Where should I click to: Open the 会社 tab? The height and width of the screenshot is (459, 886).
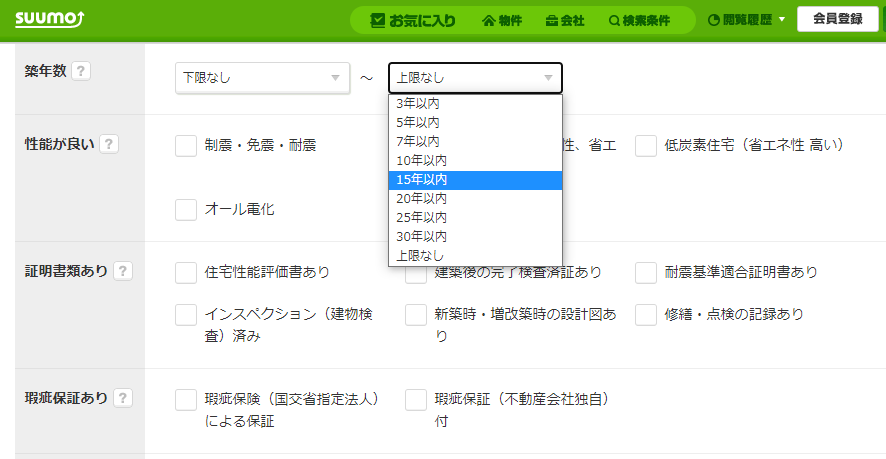564,21
